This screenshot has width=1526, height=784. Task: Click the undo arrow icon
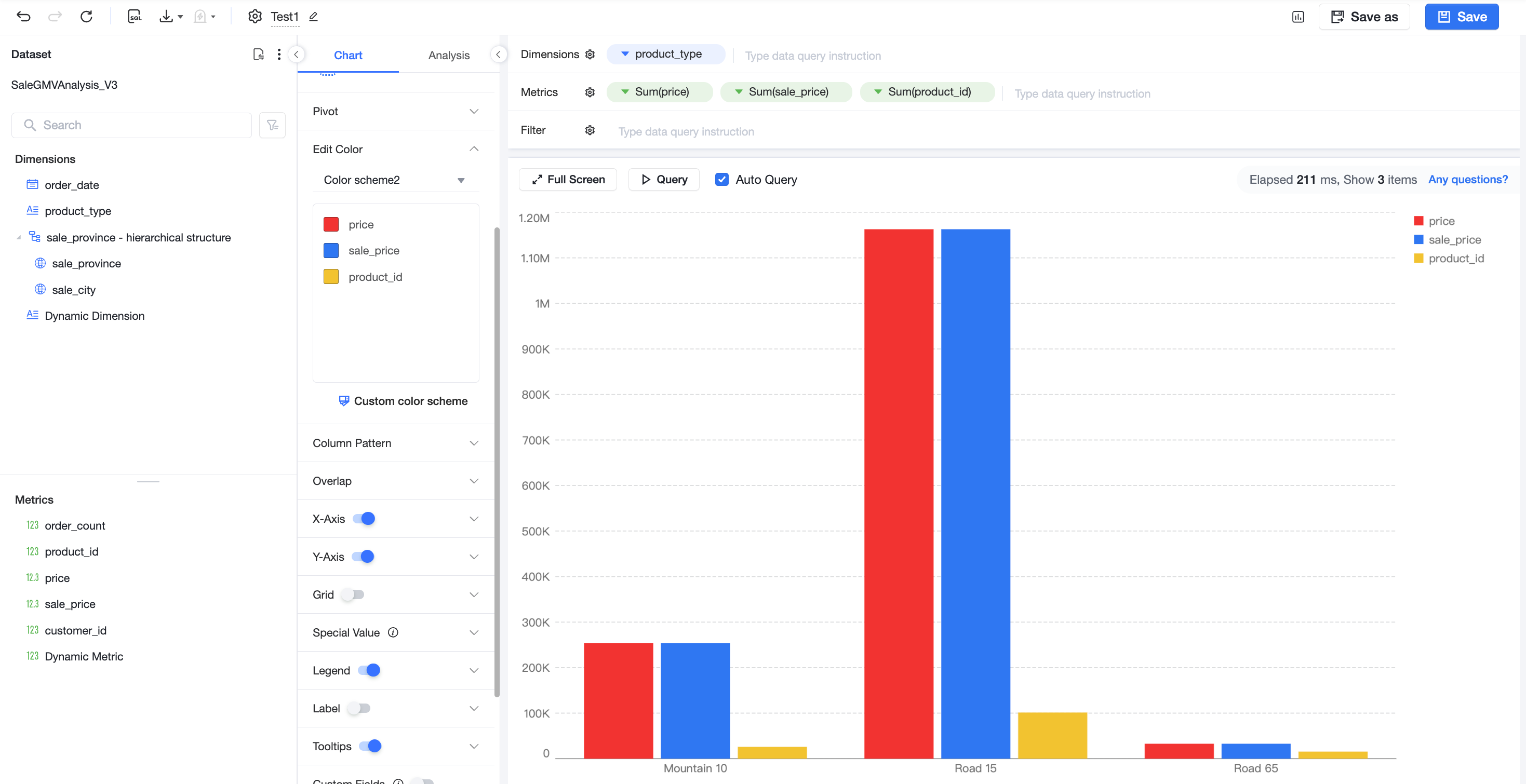pyautogui.click(x=24, y=17)
